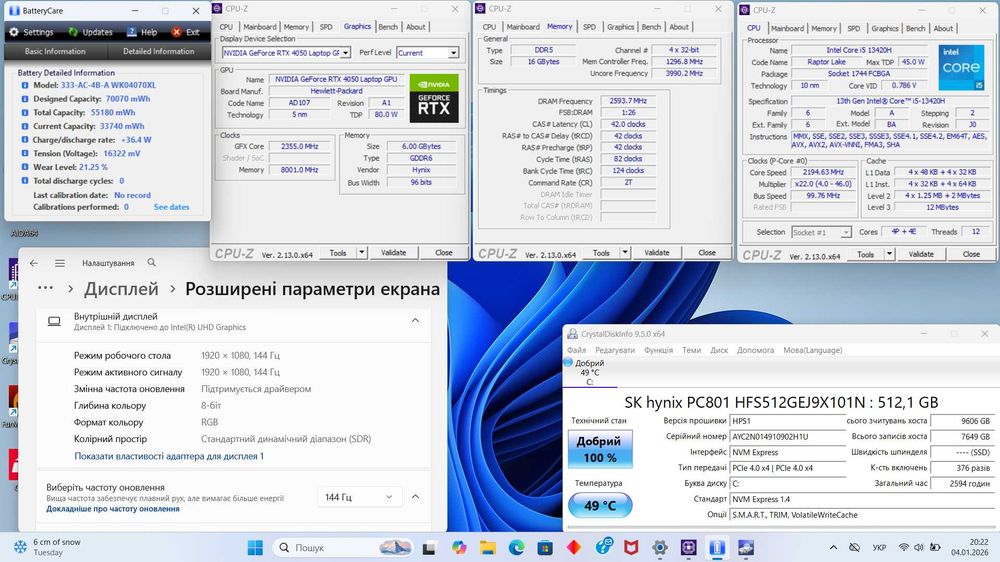Open Теми menu in CrystalDiskInfo

[691, 350]
